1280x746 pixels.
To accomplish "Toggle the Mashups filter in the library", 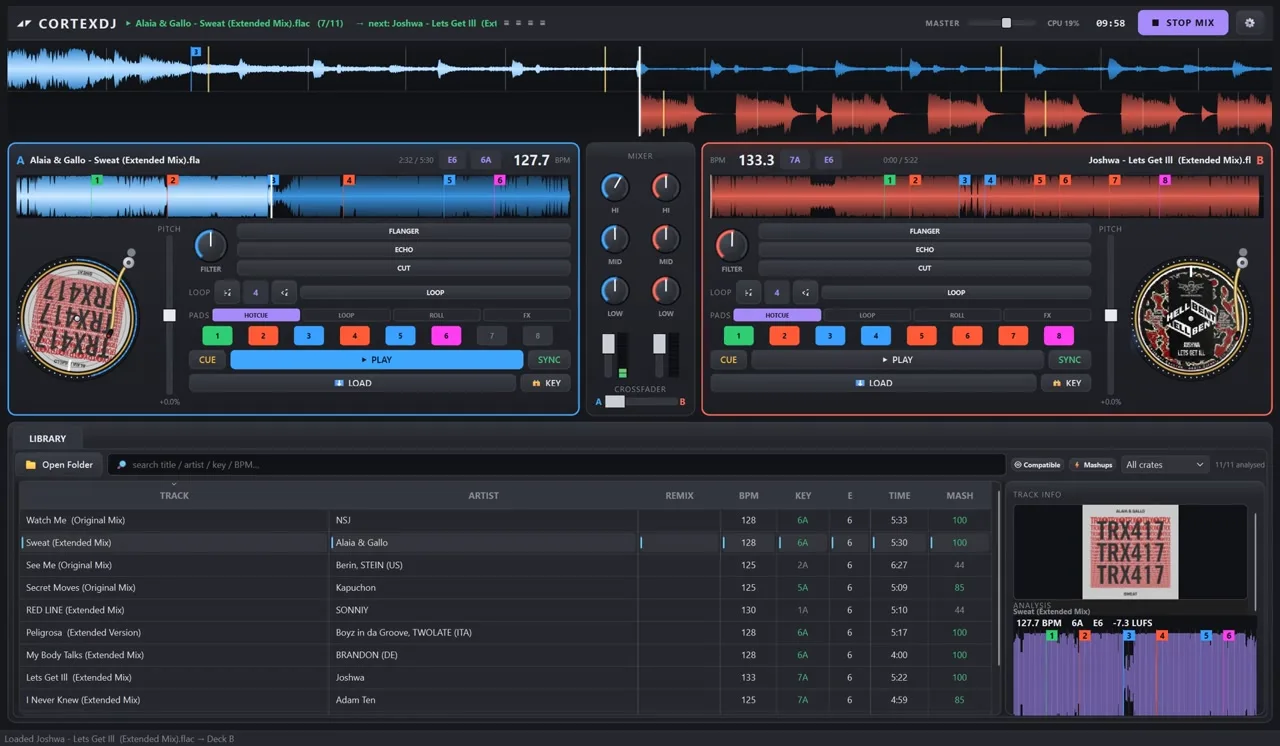I will click(x=1092, y=465).
